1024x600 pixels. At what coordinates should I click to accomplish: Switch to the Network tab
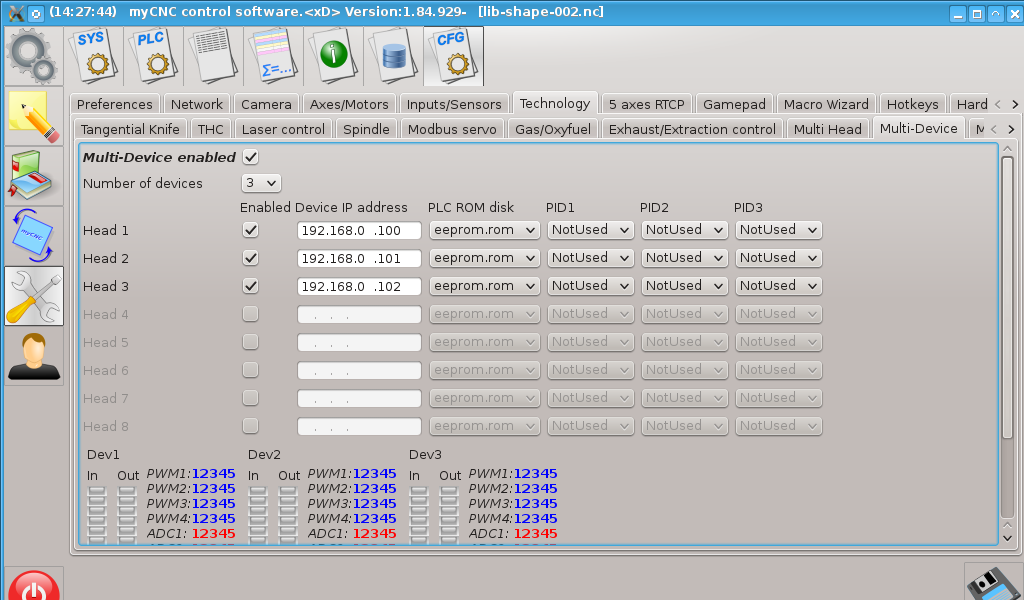click(x=197, y=104)
